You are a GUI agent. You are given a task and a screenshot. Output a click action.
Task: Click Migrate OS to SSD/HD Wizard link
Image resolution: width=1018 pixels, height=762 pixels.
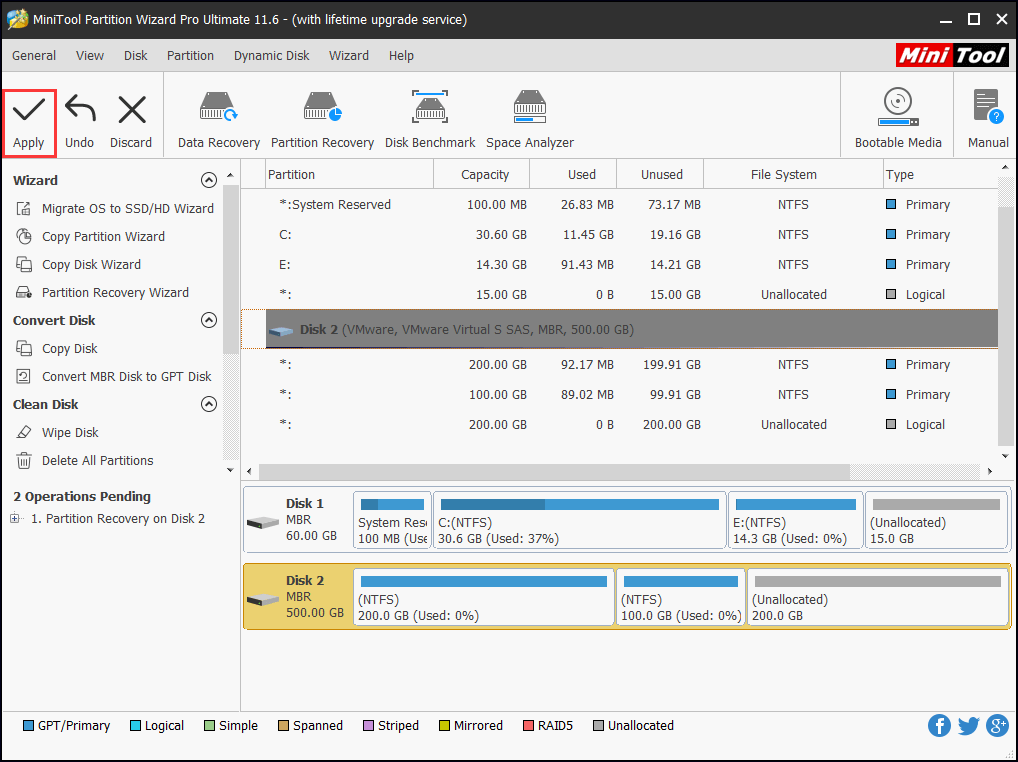[128, 208]
